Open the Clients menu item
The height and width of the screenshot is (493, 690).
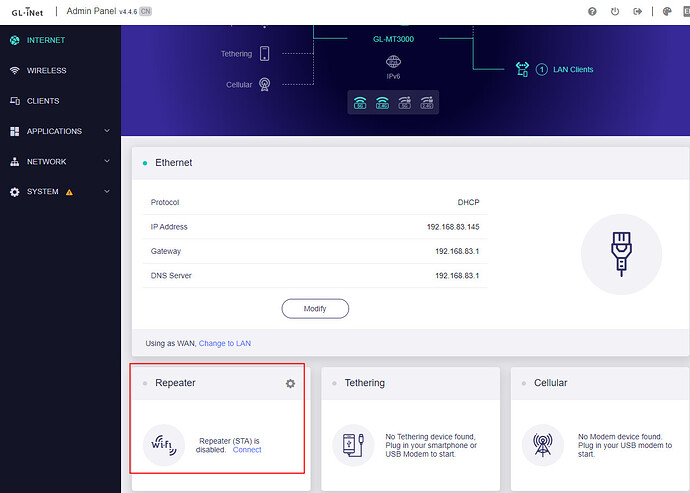(43, 101)
